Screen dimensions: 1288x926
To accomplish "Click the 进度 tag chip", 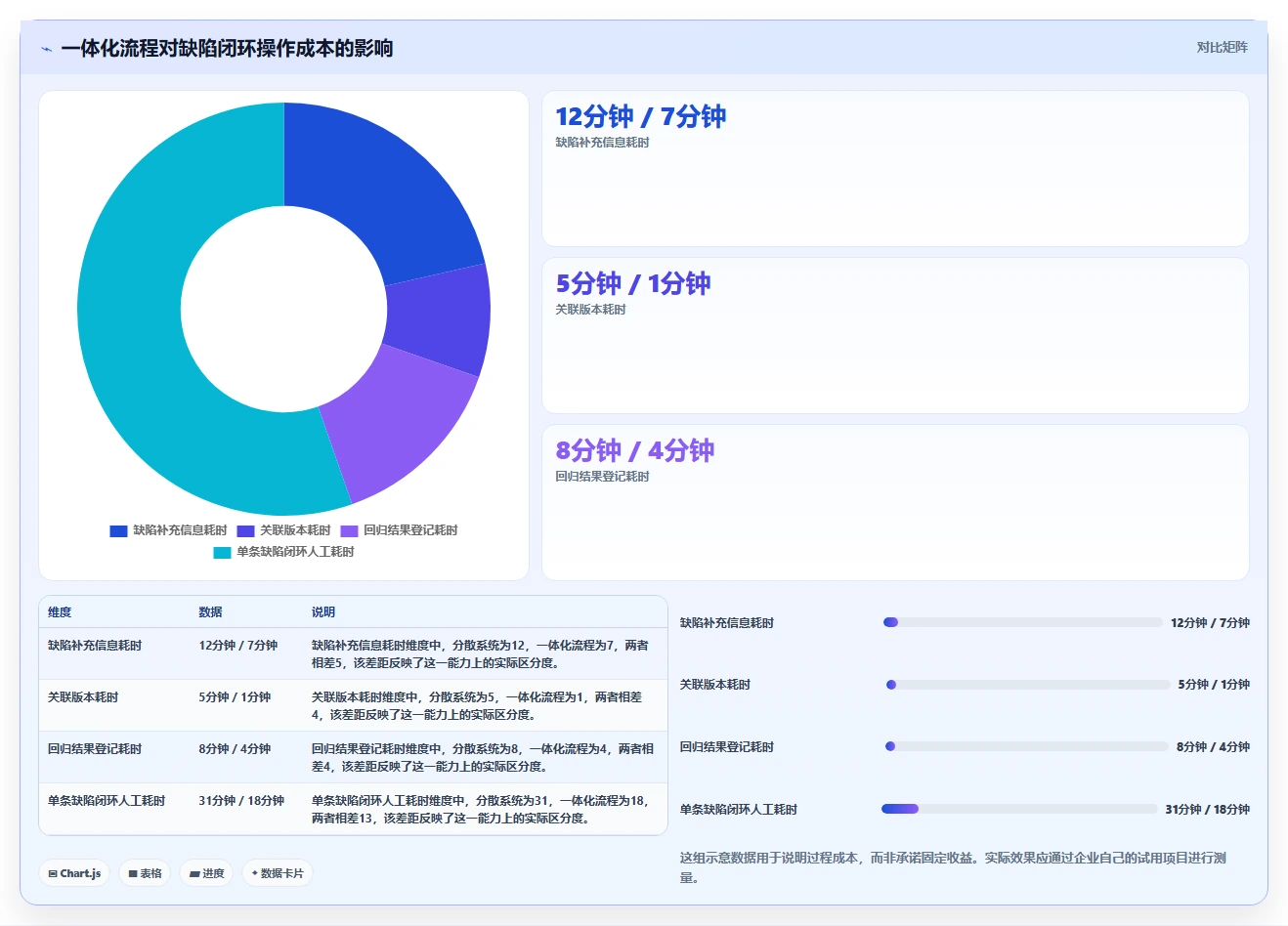I will pos(206,873).
